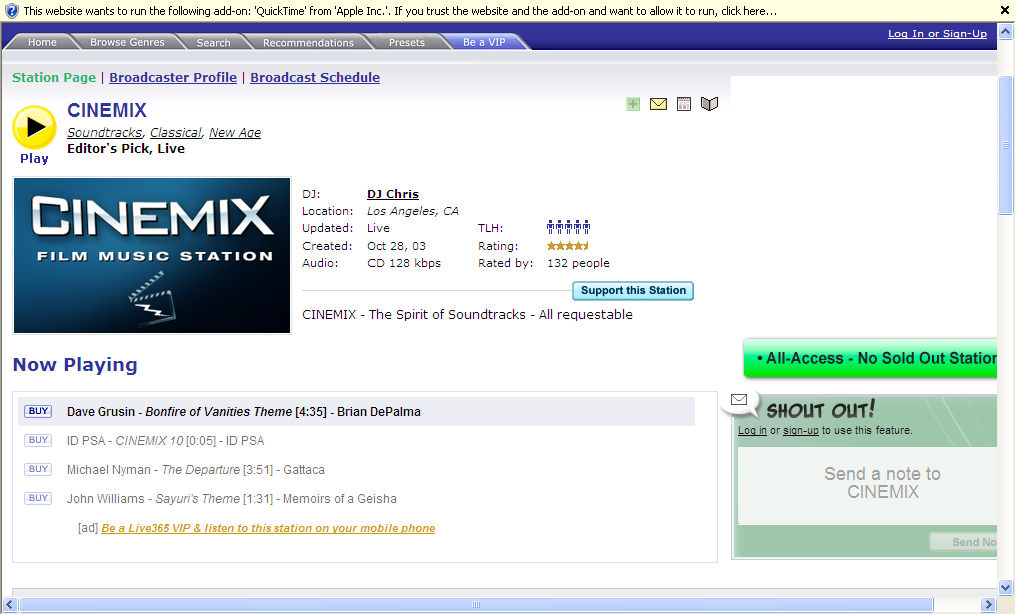The image size is (1016, 615).
Task: Click the CINEMIX station title heading
Action: click(x=107, y=110)
